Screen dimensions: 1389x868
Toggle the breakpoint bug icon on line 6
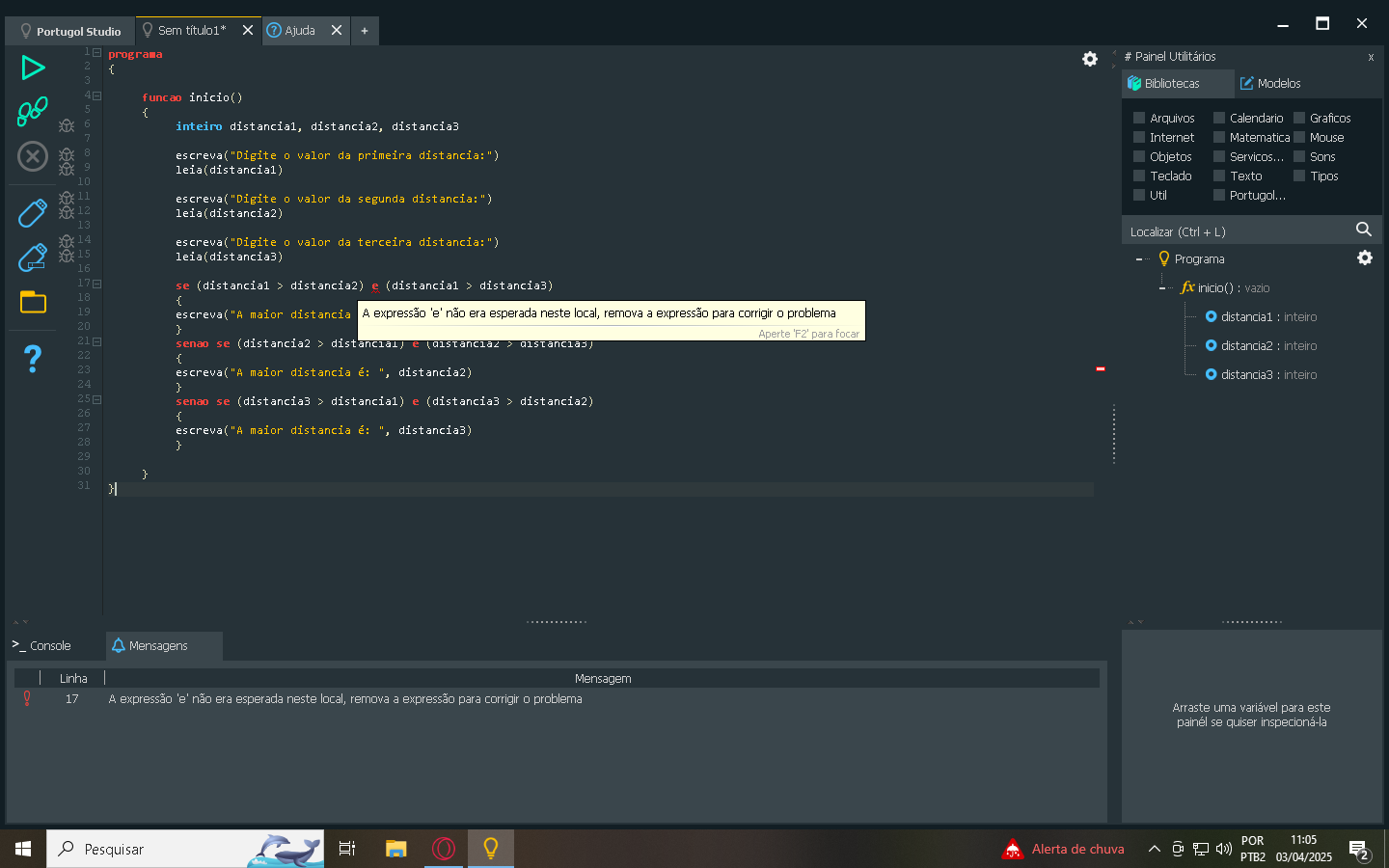click(x=67, y=125)
